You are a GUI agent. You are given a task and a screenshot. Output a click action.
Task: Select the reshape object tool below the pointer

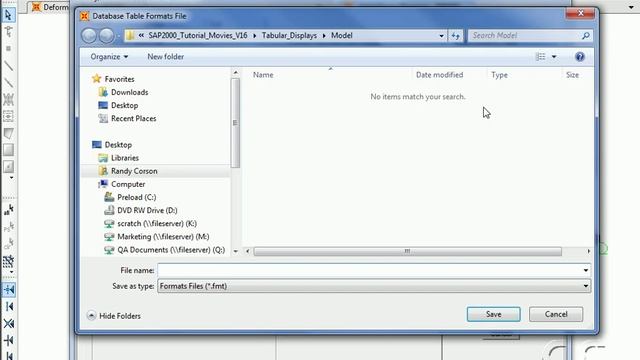pyautogui.click(x=8, y=32)
